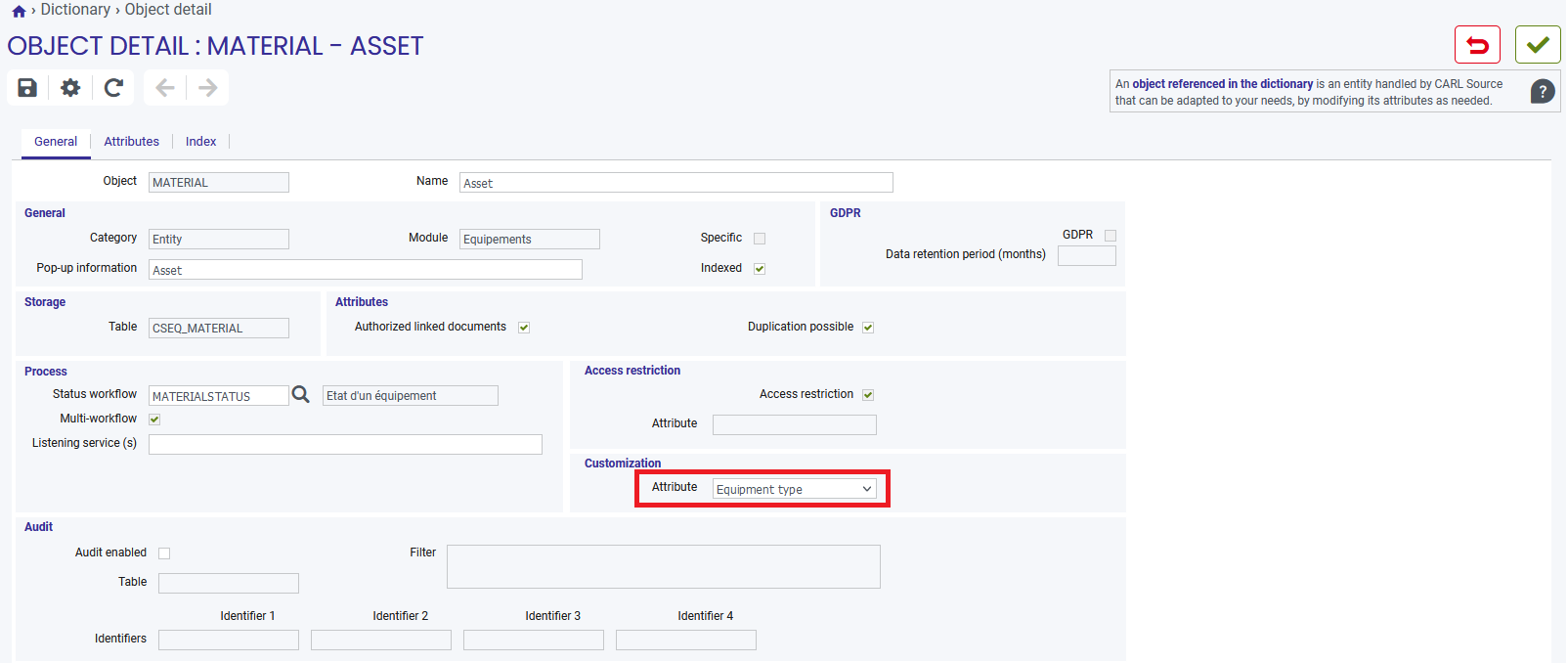
Task: Toggle the Indexed checkbox
Action: pos(760,268)
